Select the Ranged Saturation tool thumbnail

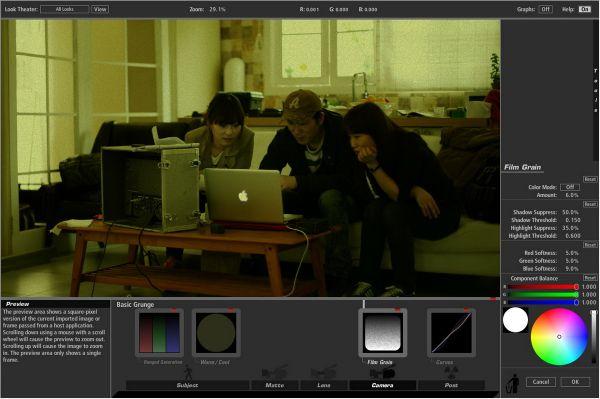(x=159, y=332)
